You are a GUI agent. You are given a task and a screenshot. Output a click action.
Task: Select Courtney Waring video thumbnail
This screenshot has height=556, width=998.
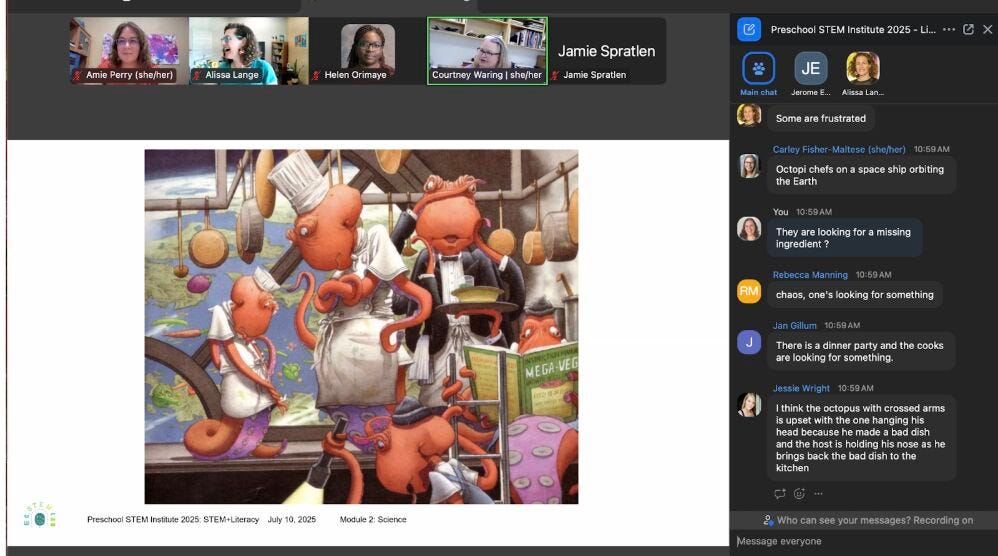(487, 51)
